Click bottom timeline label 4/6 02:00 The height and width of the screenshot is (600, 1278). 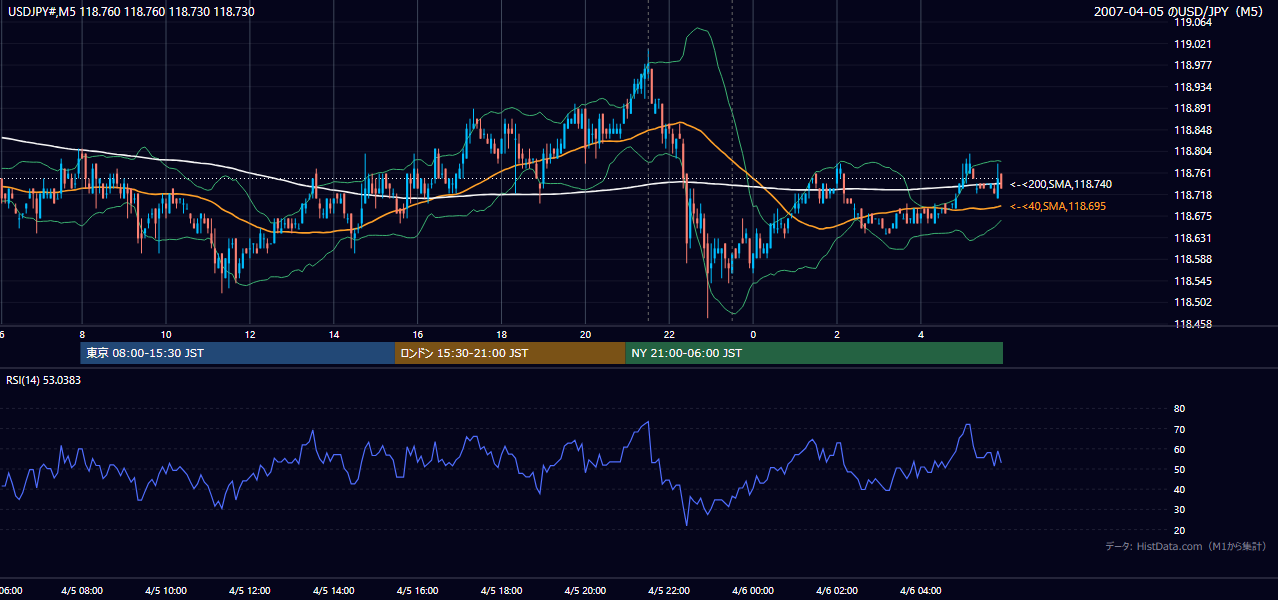click(838, 591)
